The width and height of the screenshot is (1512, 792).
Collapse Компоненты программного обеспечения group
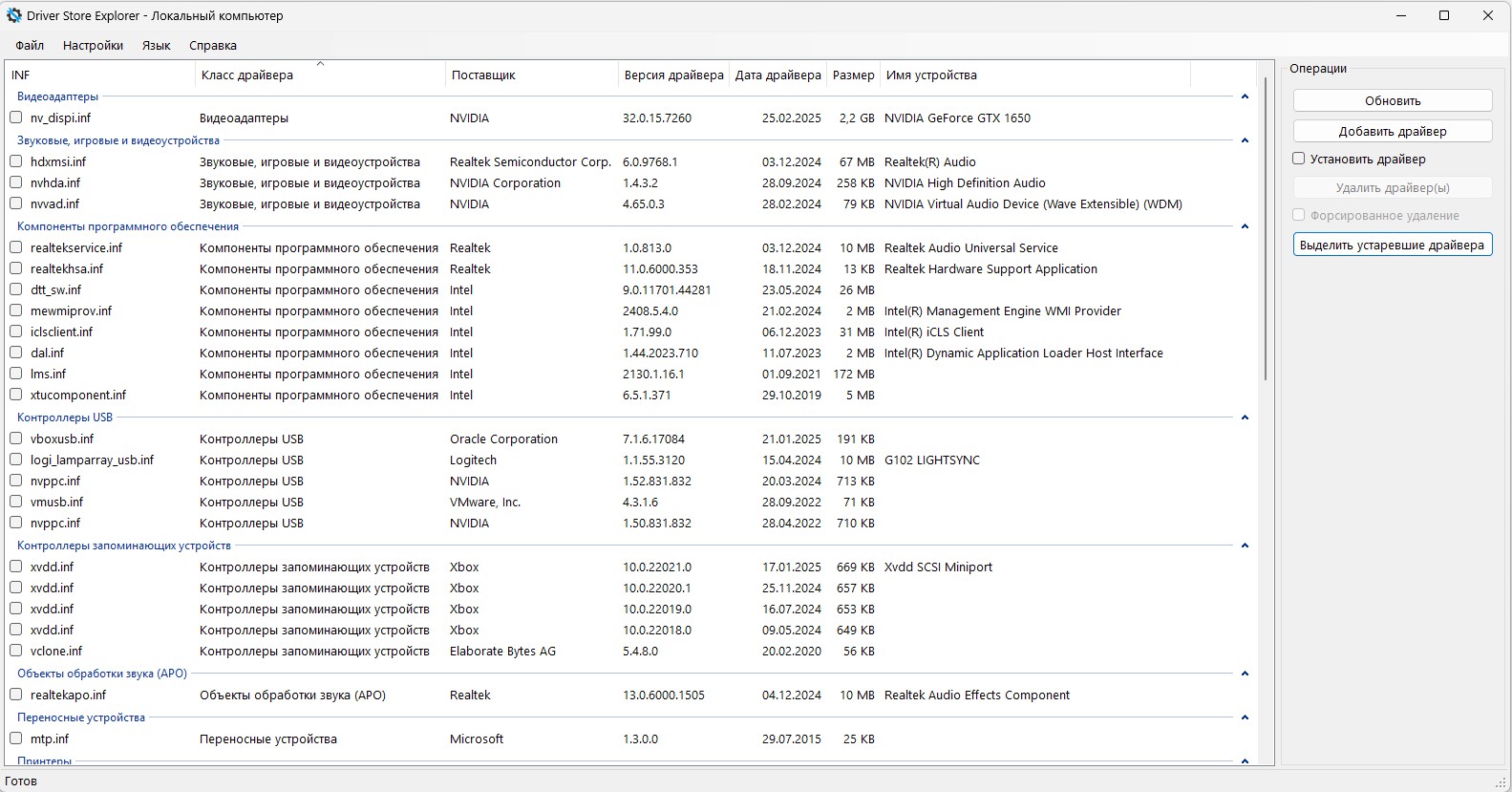[1245, 226]
